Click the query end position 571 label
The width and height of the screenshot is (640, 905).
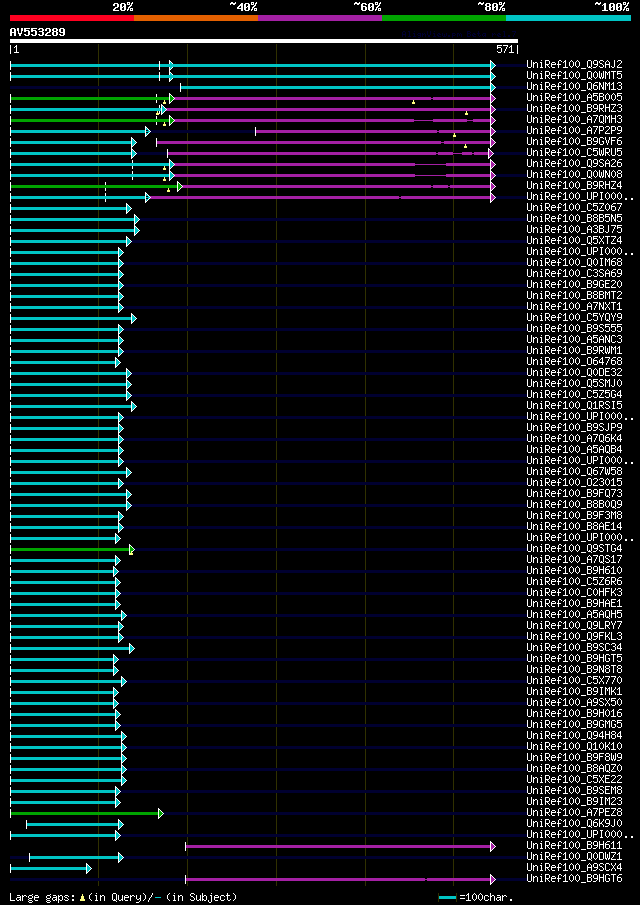tap(505, 50)
